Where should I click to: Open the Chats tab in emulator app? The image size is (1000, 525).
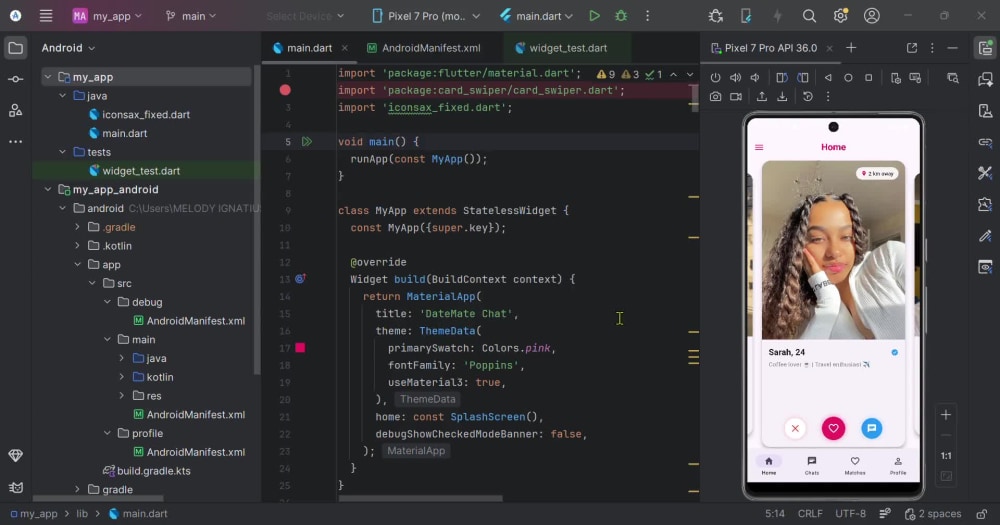pyautogui.click(x=812, y=466)
